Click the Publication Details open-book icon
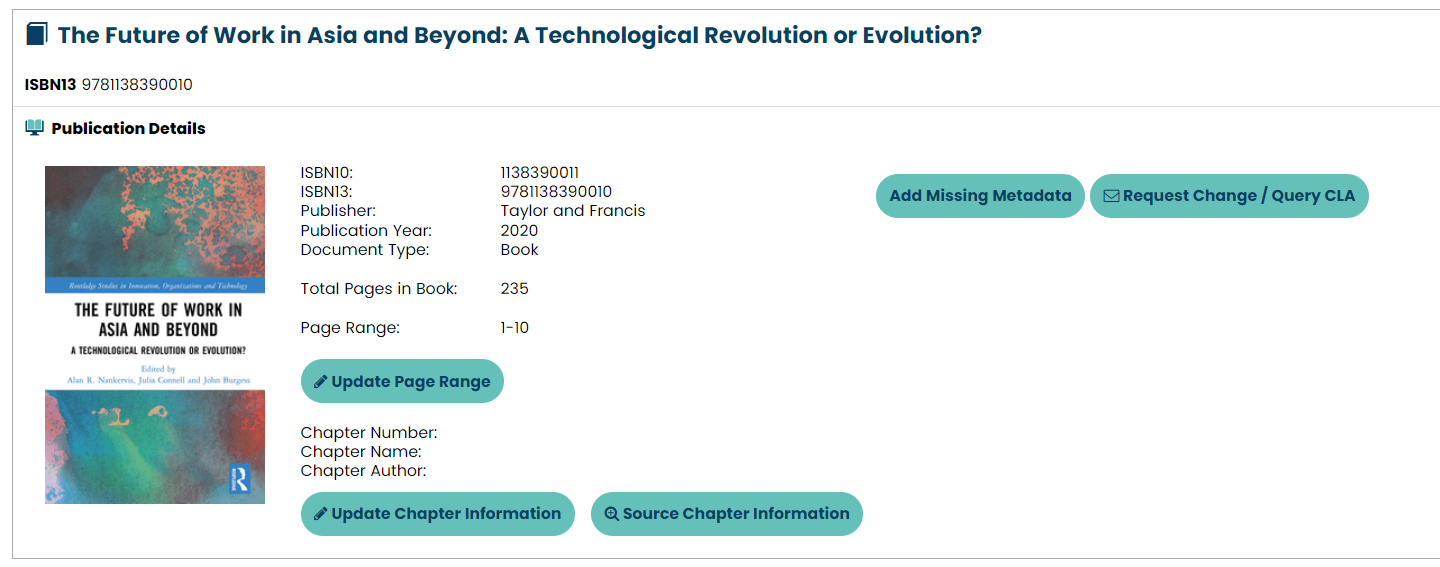1440x567 pixels. [35, 128]
